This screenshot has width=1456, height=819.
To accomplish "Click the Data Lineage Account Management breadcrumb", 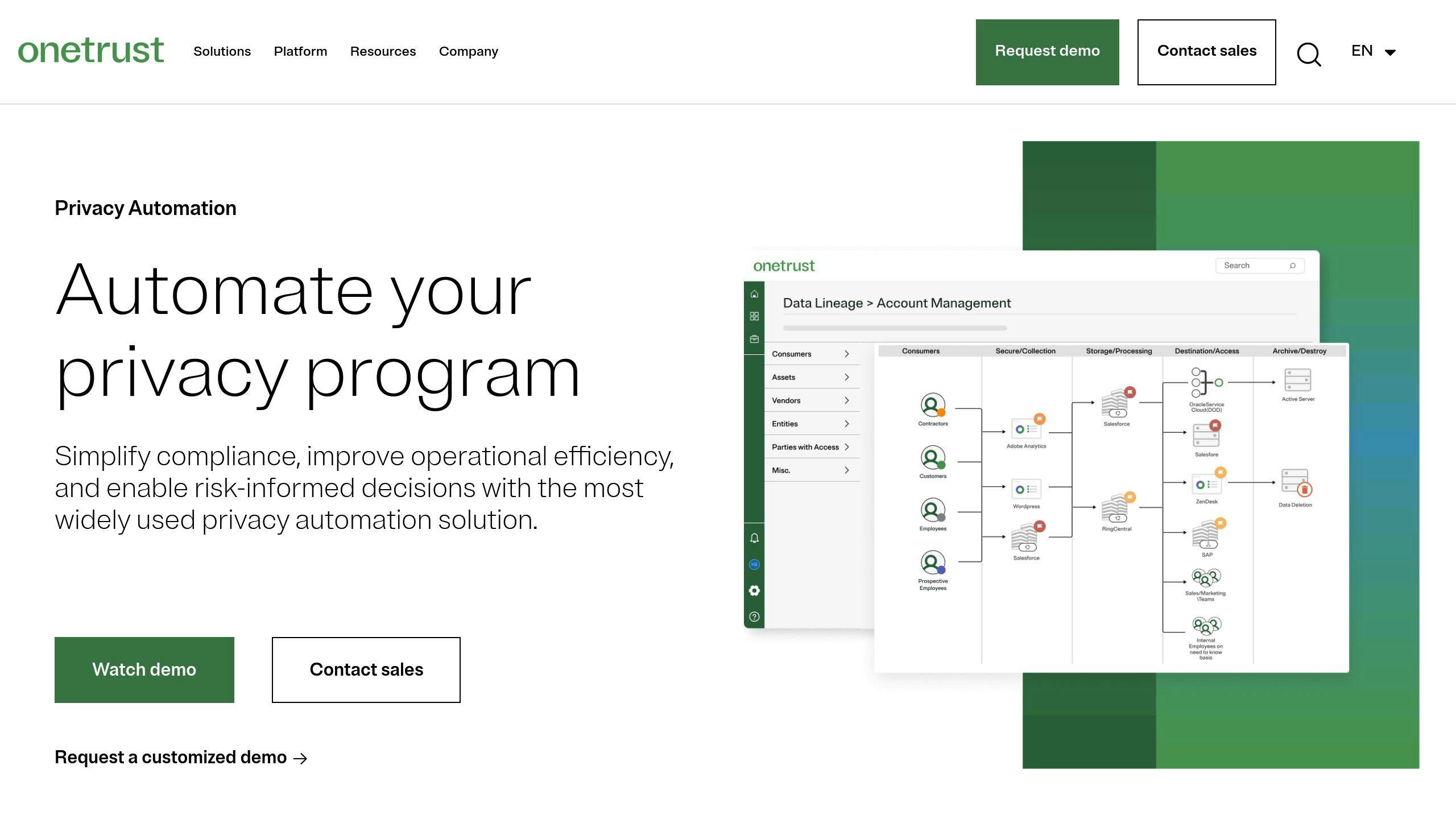I will 896,303.
